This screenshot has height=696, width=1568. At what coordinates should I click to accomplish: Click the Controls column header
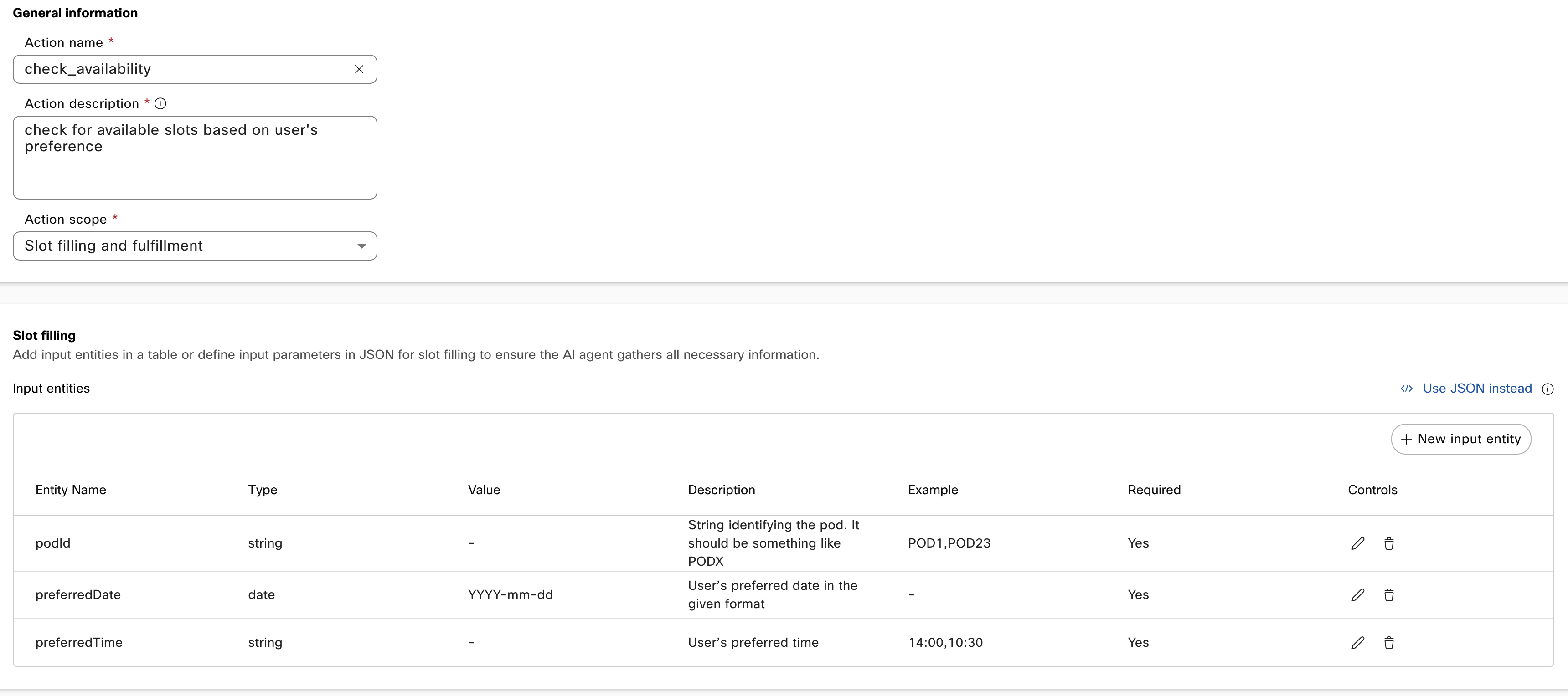pyautogui.click(x=1372, y=491)
